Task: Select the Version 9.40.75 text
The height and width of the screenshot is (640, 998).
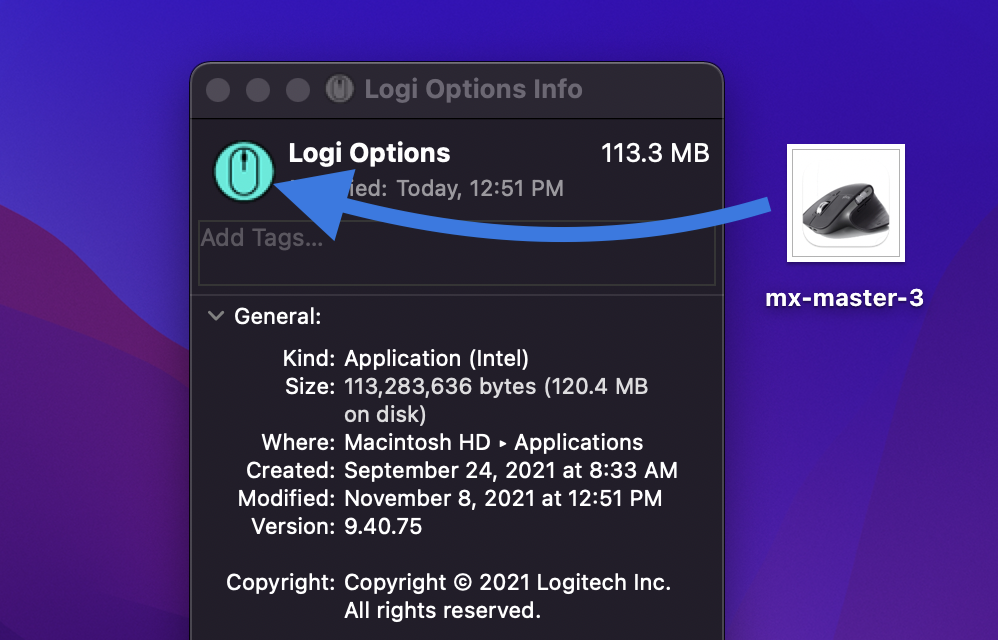Action: [380, 525]
